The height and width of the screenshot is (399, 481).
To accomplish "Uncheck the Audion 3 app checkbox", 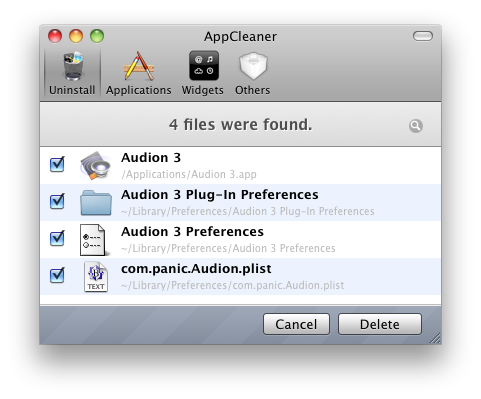I will pyautogui.click(x=57, y=165).
